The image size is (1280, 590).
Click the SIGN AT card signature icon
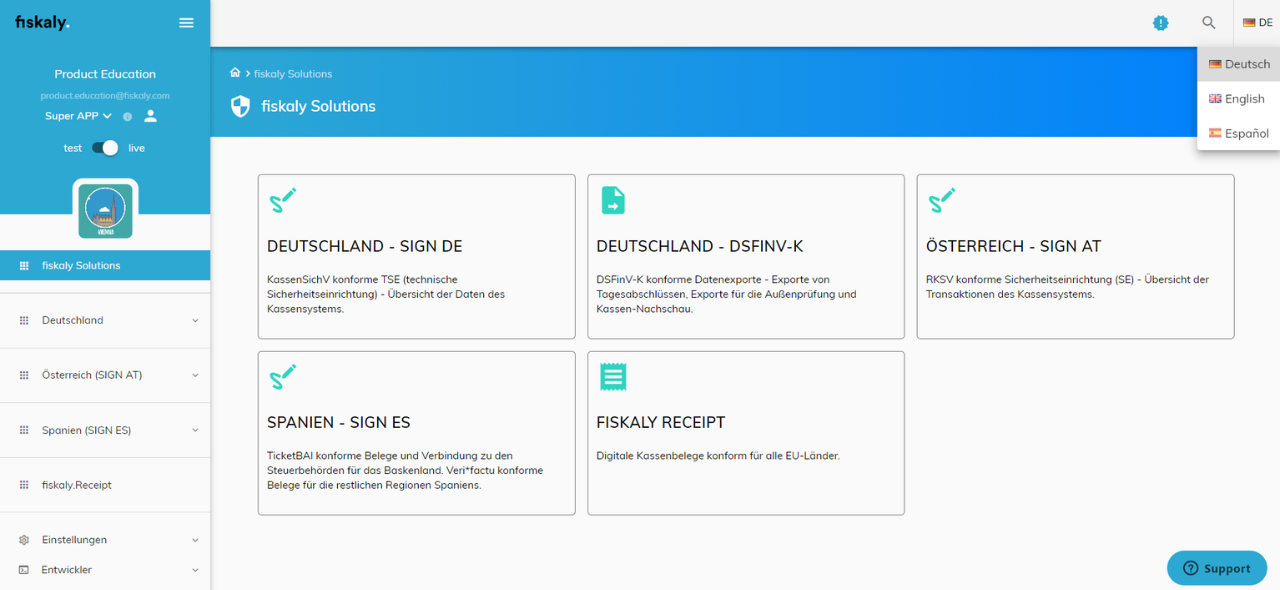pyautogui.click(x=942, y=200)
